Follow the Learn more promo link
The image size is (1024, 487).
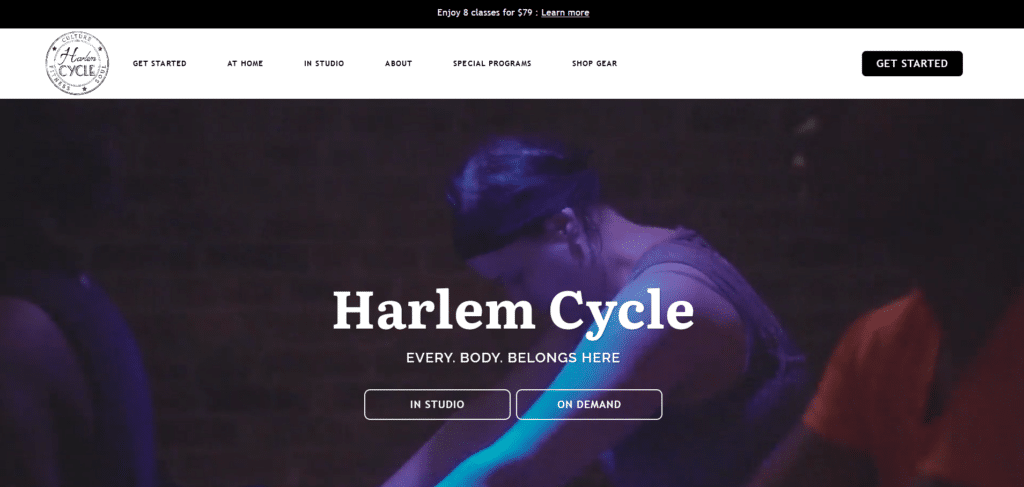tap(565, 12)
